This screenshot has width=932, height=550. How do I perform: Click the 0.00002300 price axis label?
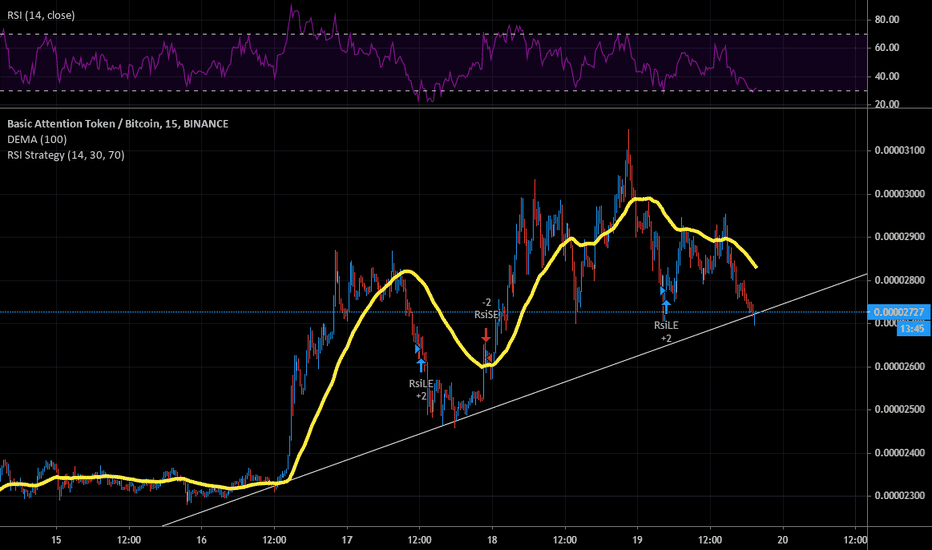tap(899, 495)
